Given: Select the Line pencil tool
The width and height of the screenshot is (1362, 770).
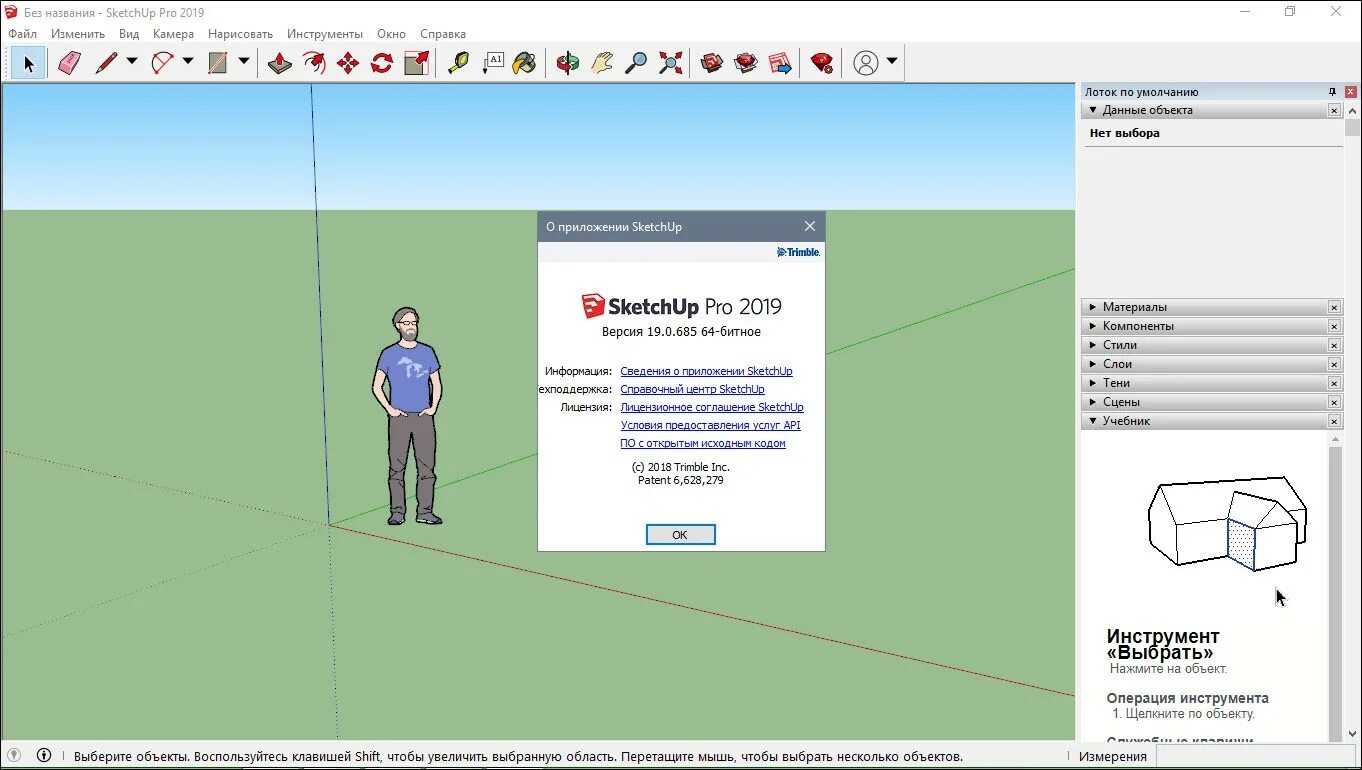Looking at the screenshot, I should [106, 63].
